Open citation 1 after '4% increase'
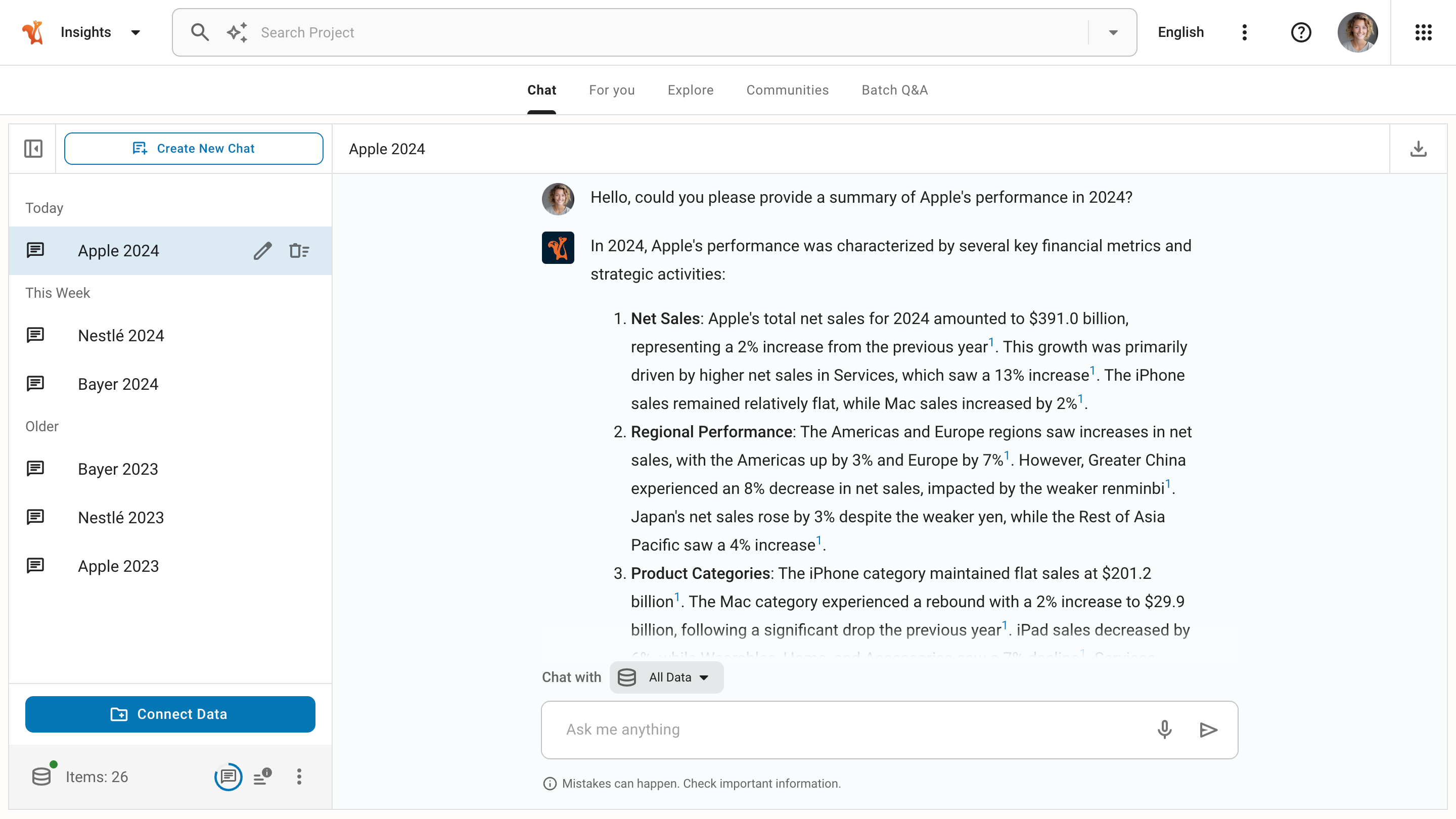This screenshot has height=819, width=1456. point(818,540)
